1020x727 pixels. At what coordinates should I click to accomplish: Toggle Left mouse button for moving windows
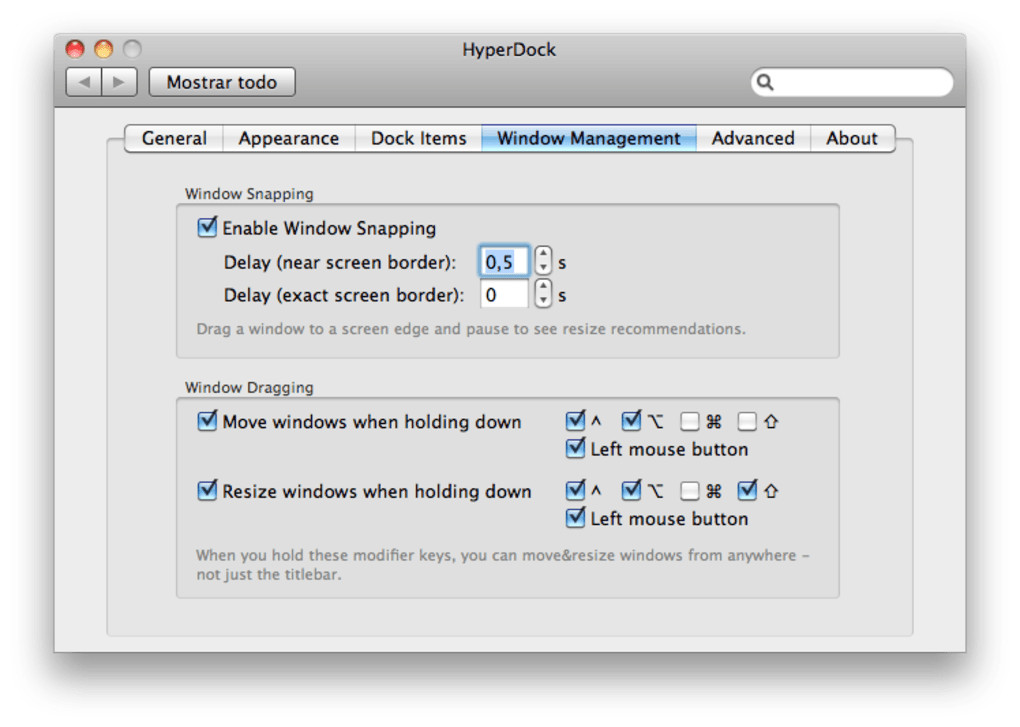[x=575, y=449]
